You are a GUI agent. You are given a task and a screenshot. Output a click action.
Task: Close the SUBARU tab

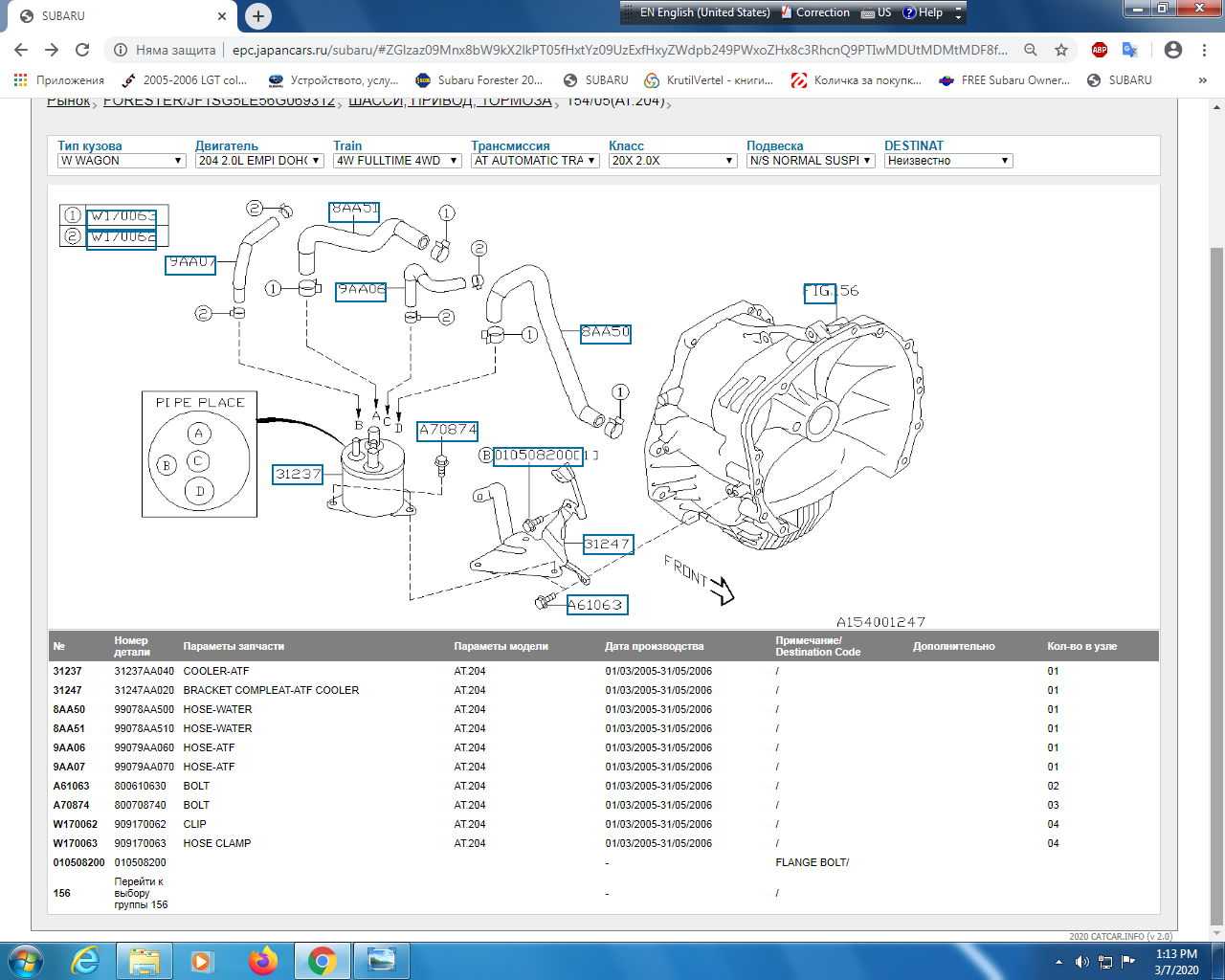point(222,16)
